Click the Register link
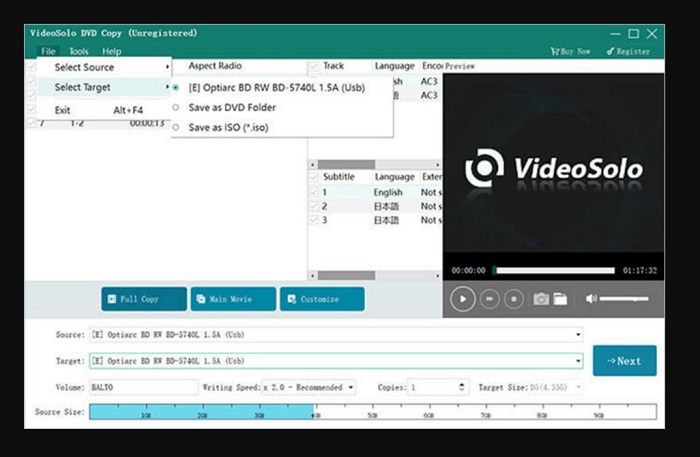The image size is (700, 457). tap(628, 51)
